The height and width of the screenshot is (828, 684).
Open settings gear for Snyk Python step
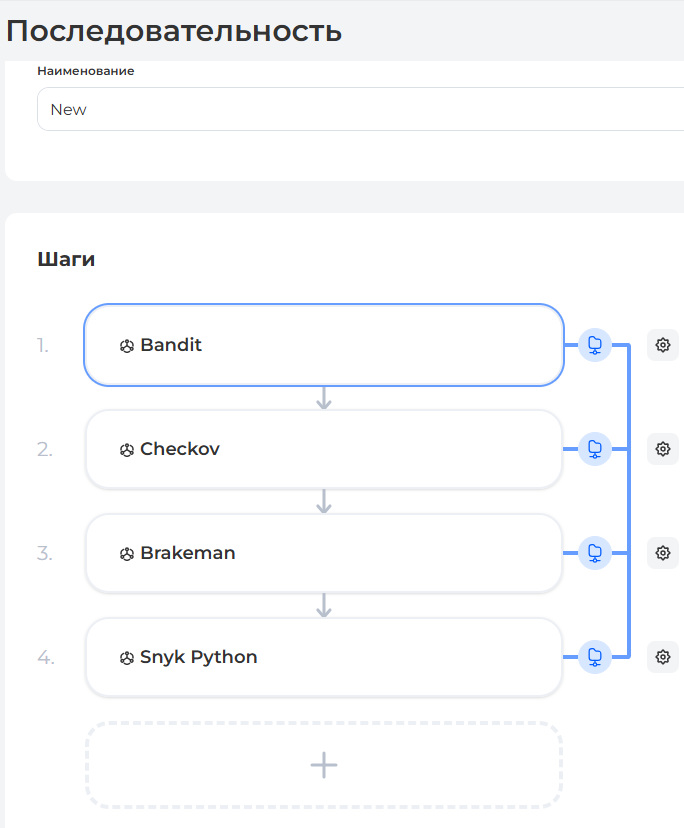click(x=662, y=657)
